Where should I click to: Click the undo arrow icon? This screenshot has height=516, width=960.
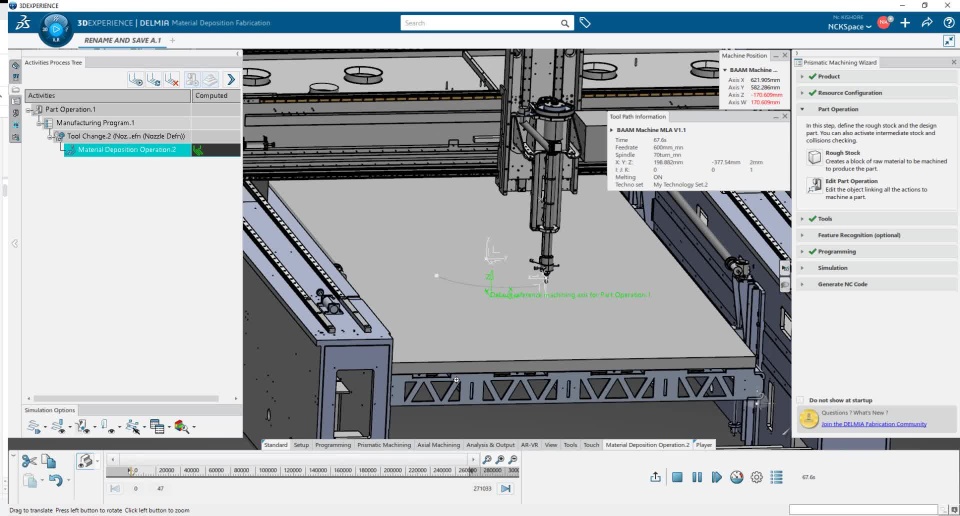(55, 480)
